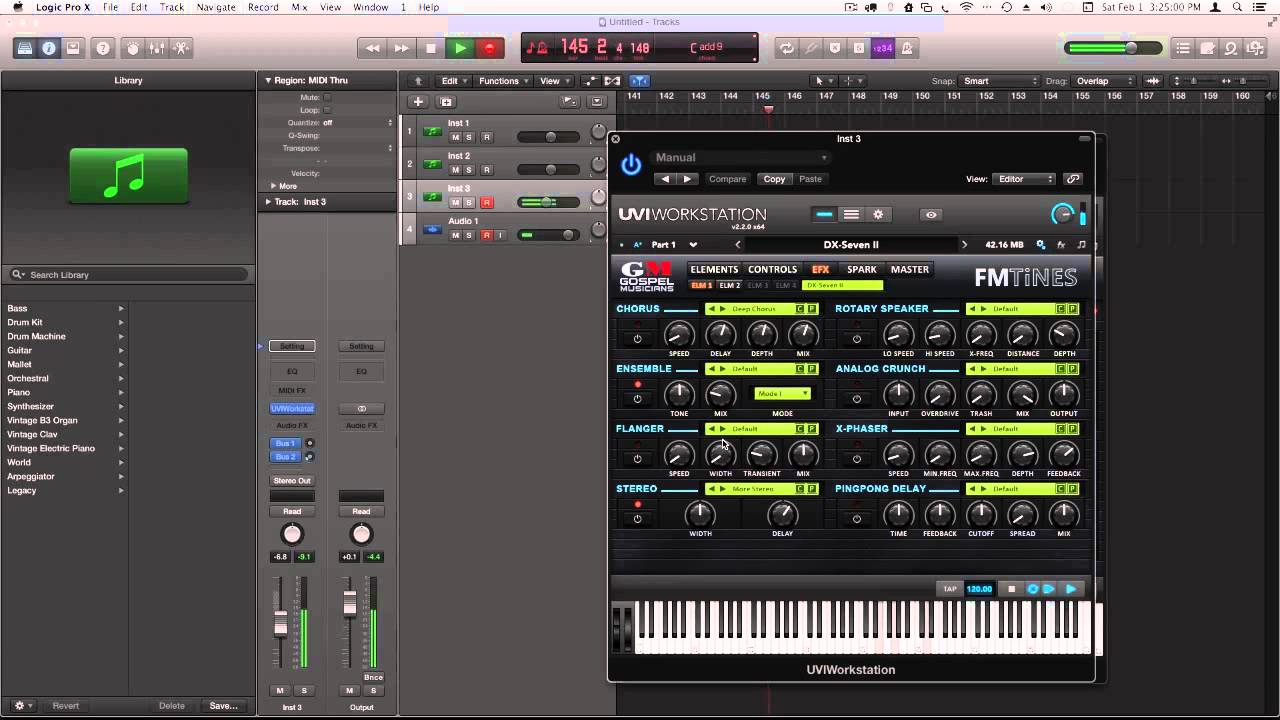This screenshot has width=1280, height=720.
Task: Stop playback in Logic transport
Action: [431, 48]
